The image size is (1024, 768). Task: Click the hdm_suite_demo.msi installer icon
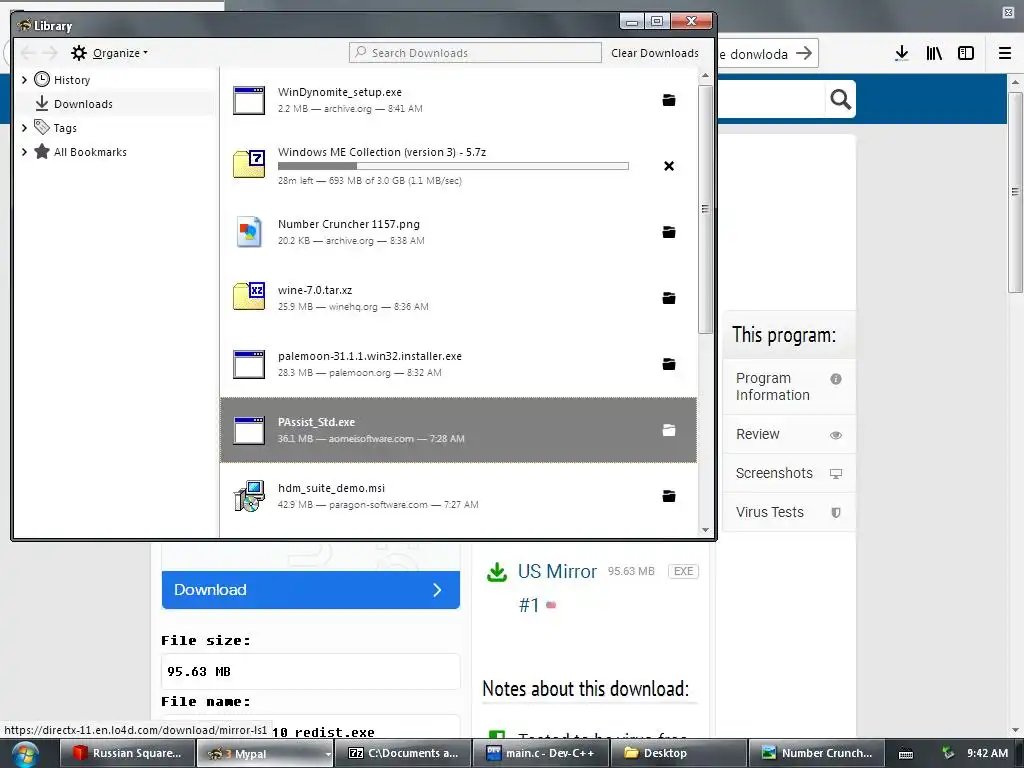point(249,496)
